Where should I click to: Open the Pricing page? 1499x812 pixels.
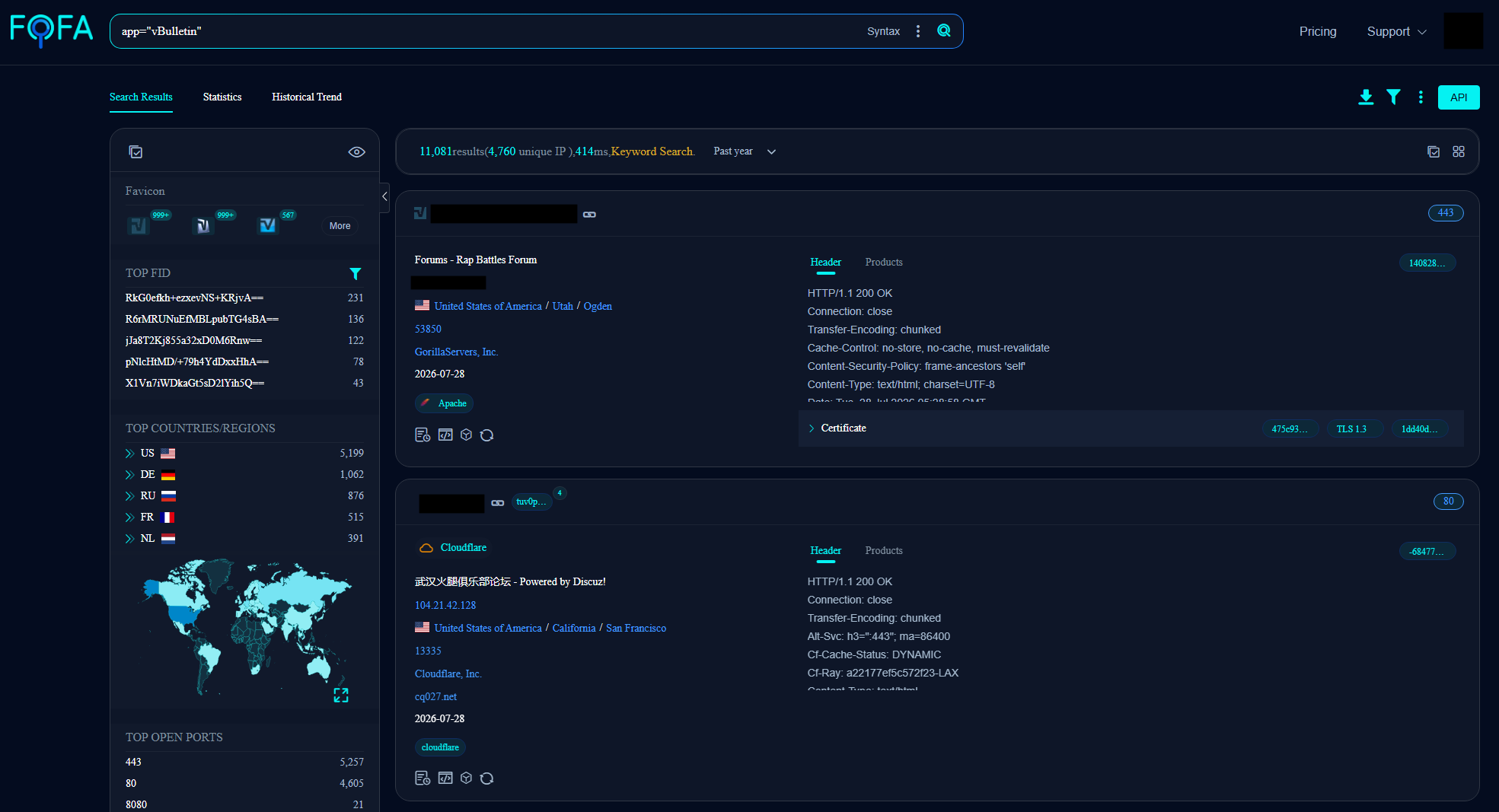1318,31
